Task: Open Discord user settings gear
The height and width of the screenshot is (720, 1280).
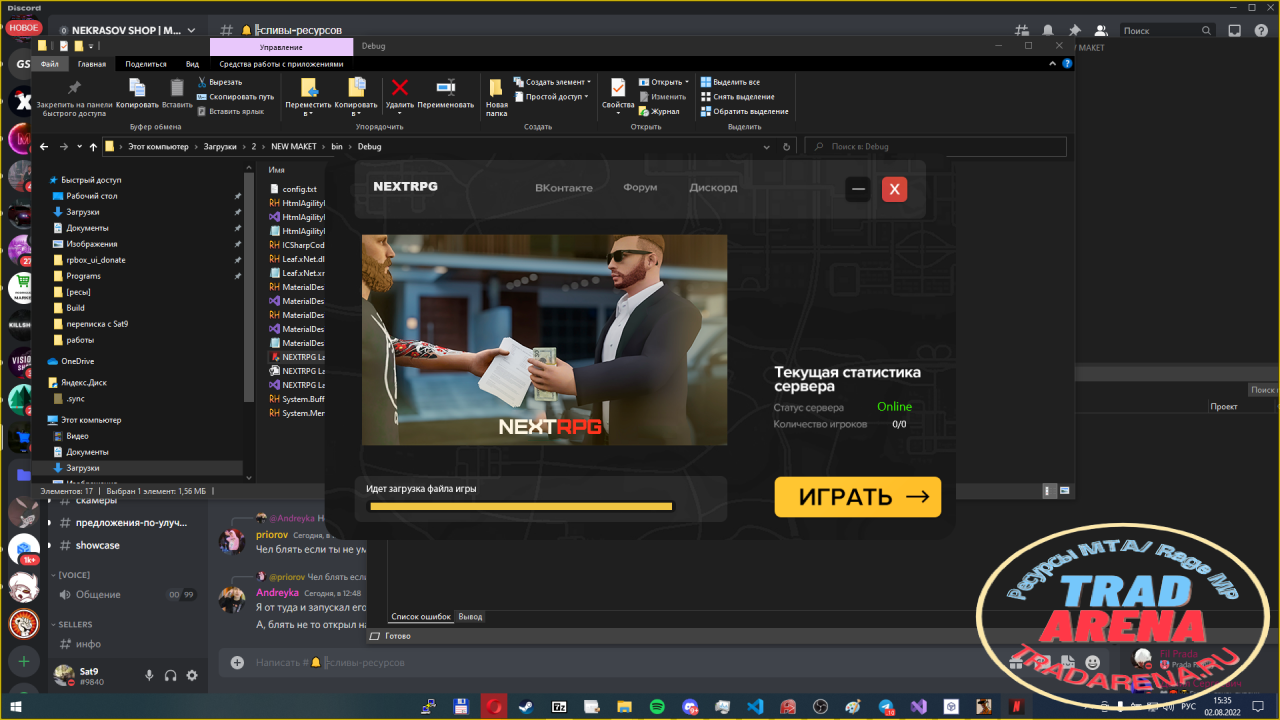Action: click(x=192, y=676)
